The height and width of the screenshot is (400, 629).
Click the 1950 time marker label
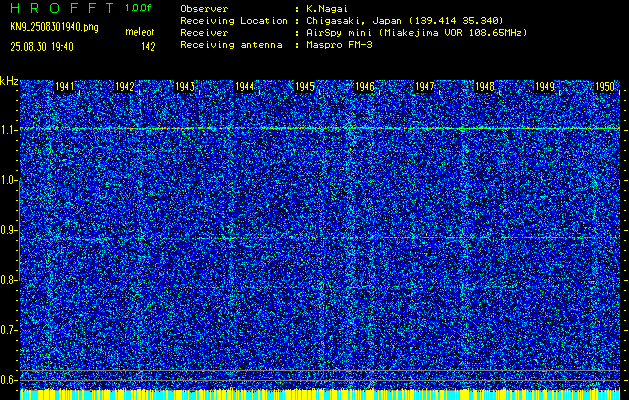(605, 87)
